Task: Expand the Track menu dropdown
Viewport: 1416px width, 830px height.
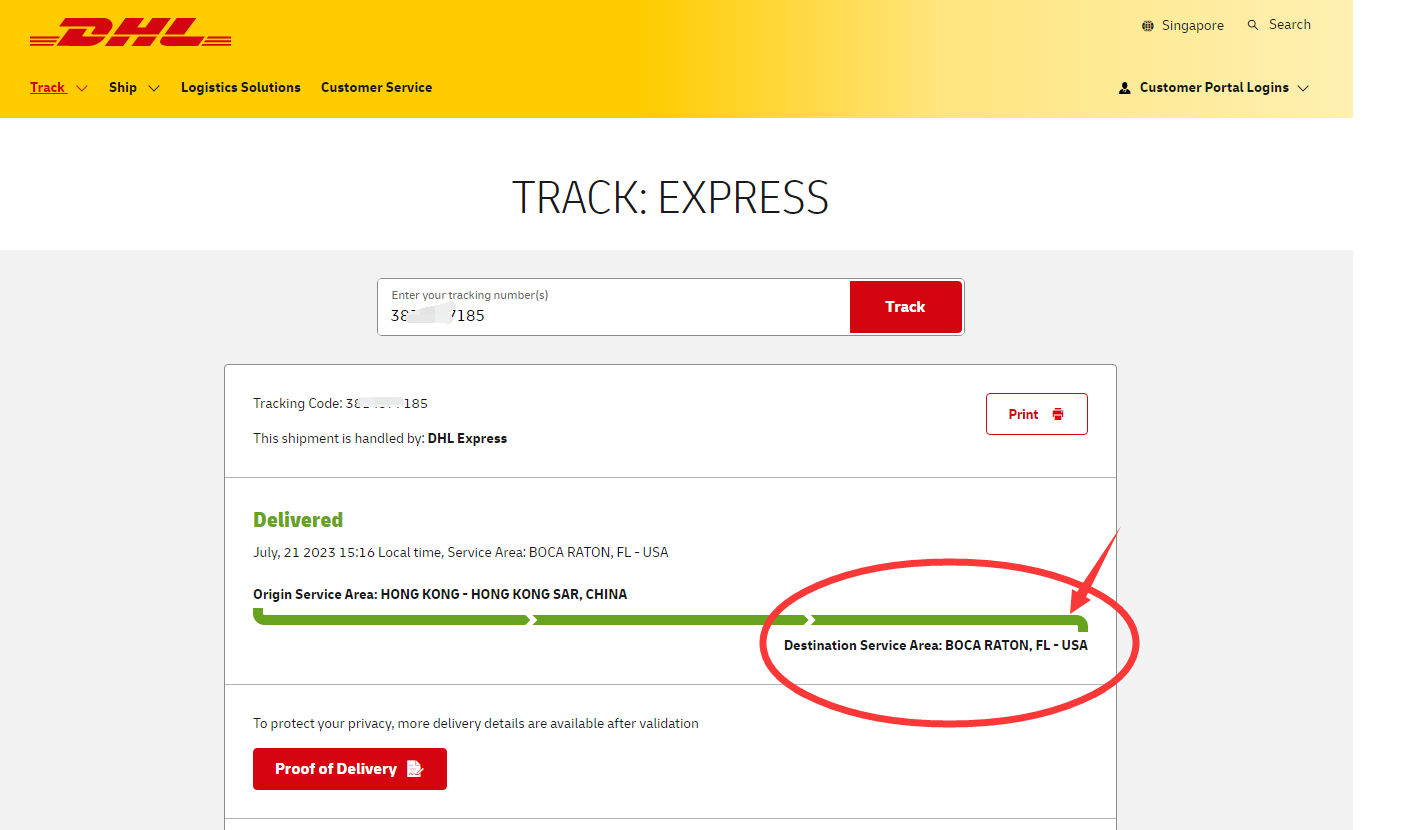Action: point(84,88)
